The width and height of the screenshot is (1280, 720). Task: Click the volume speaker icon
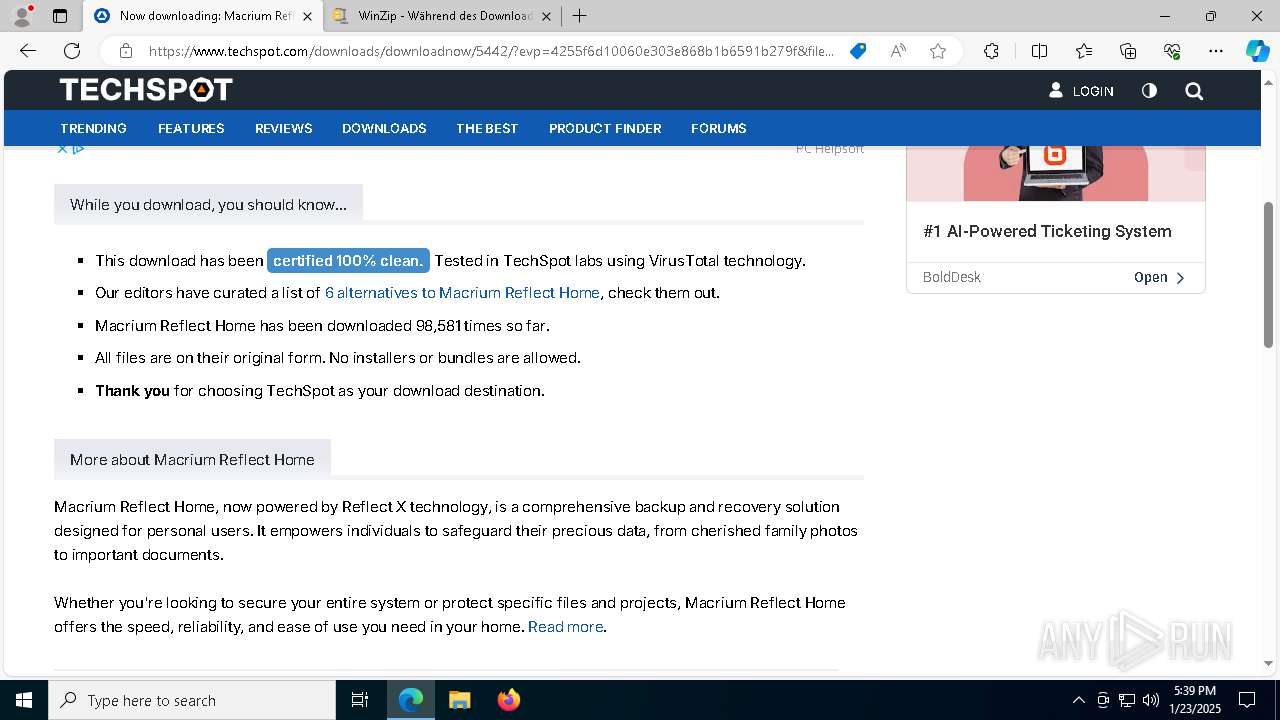click(x=1151, y=700)
